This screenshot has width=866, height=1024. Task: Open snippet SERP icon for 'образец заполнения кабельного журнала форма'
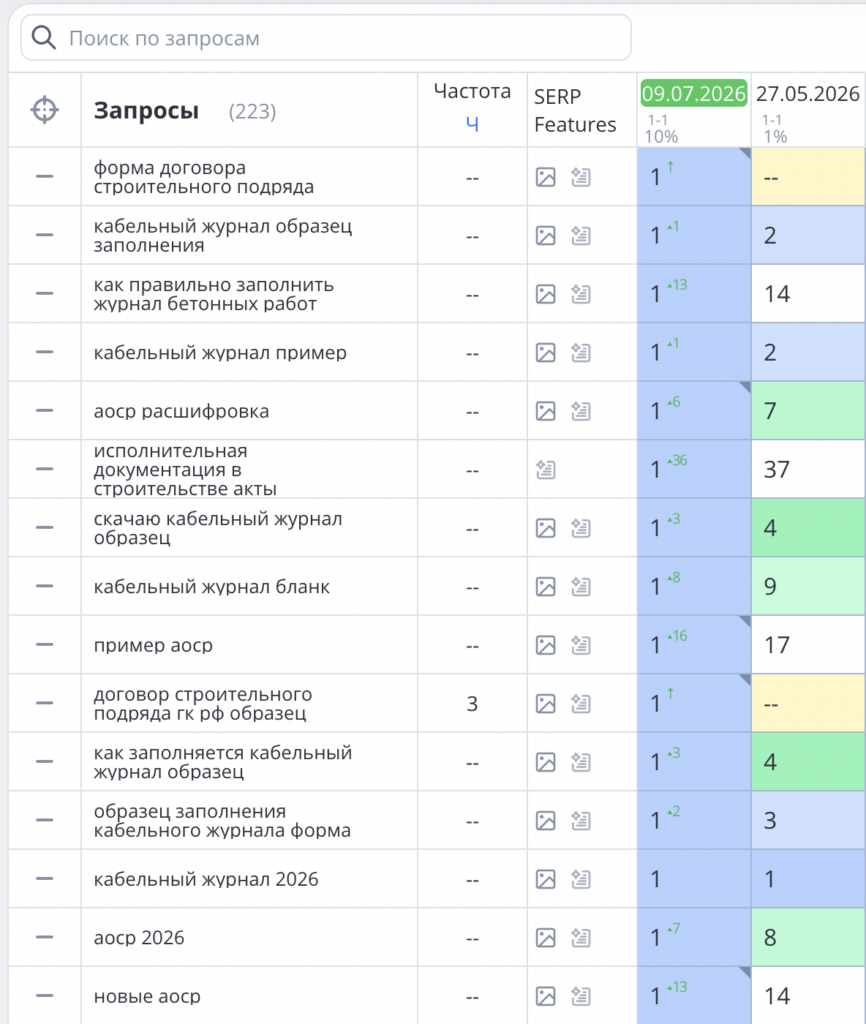pos(581,820)
